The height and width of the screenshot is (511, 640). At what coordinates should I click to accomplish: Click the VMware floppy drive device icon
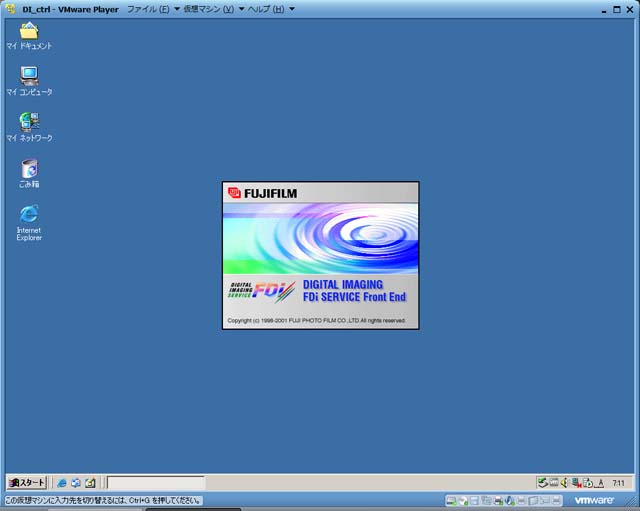tap(474, 501)
